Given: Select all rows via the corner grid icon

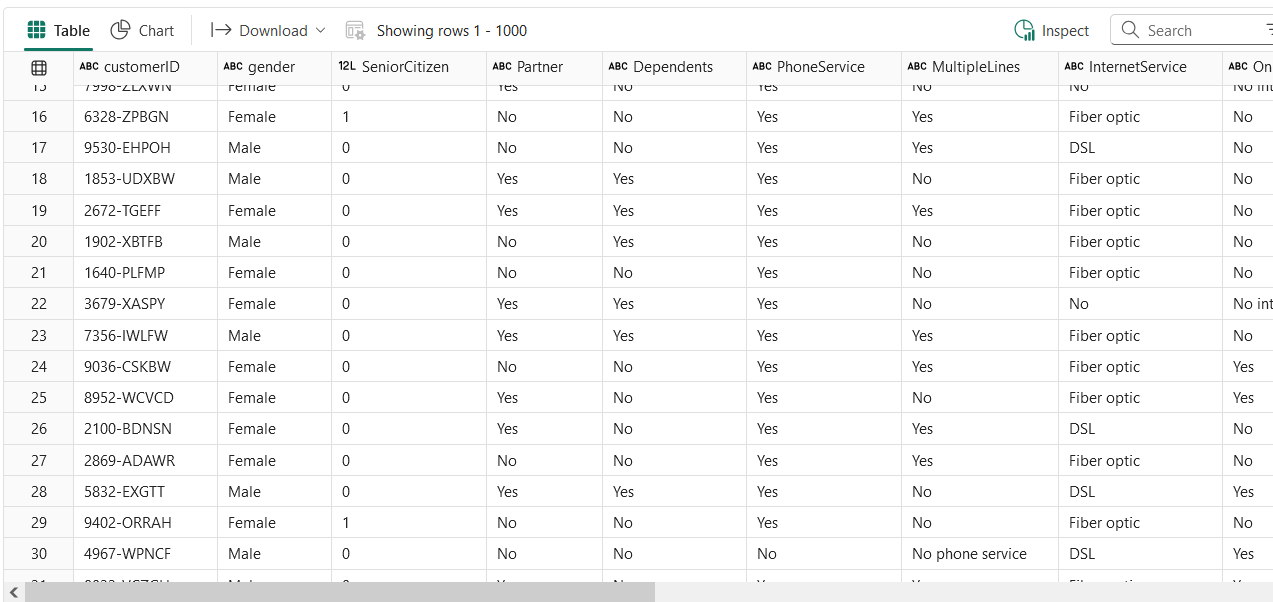Looking at the screenshot, I should tap(38, 66).
